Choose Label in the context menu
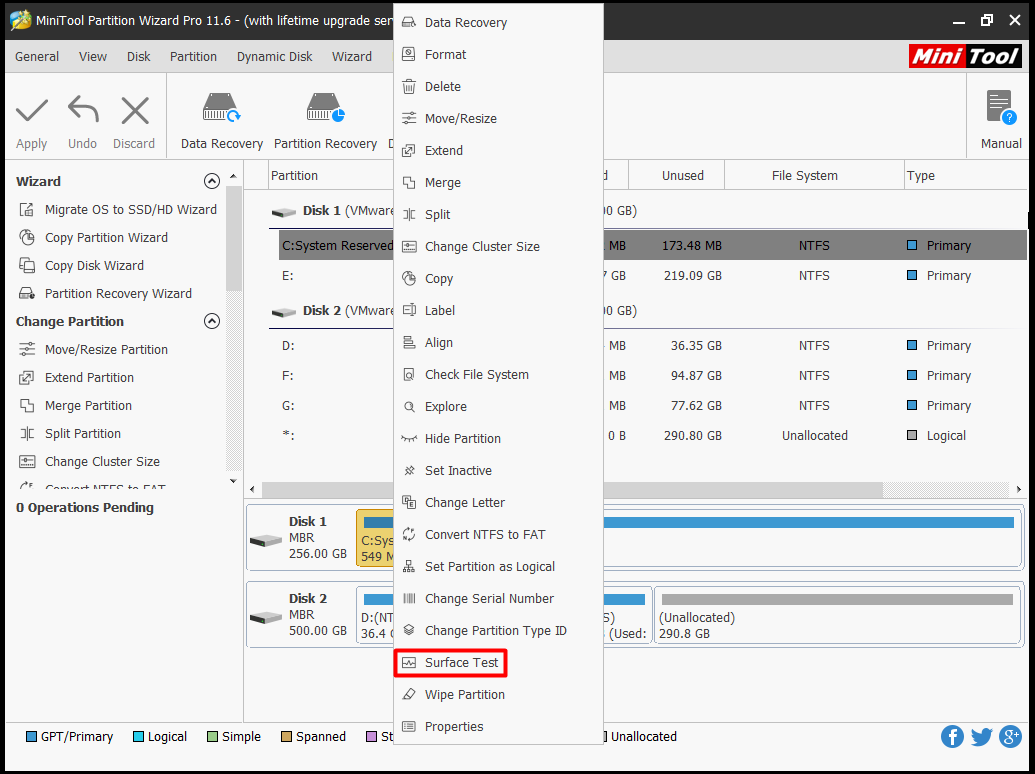The height and width of the screenshot is (774, 1035). tap(498, 311)
